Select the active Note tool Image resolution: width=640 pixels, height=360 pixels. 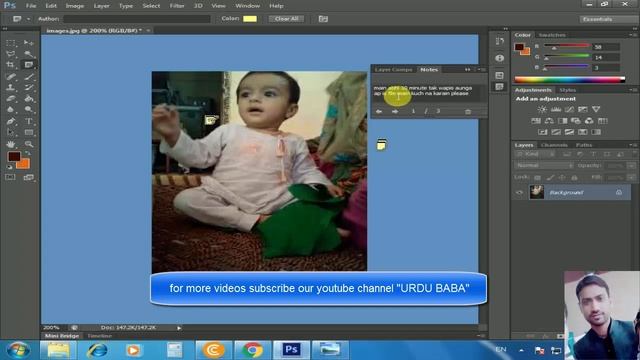(x=29, y=65)
